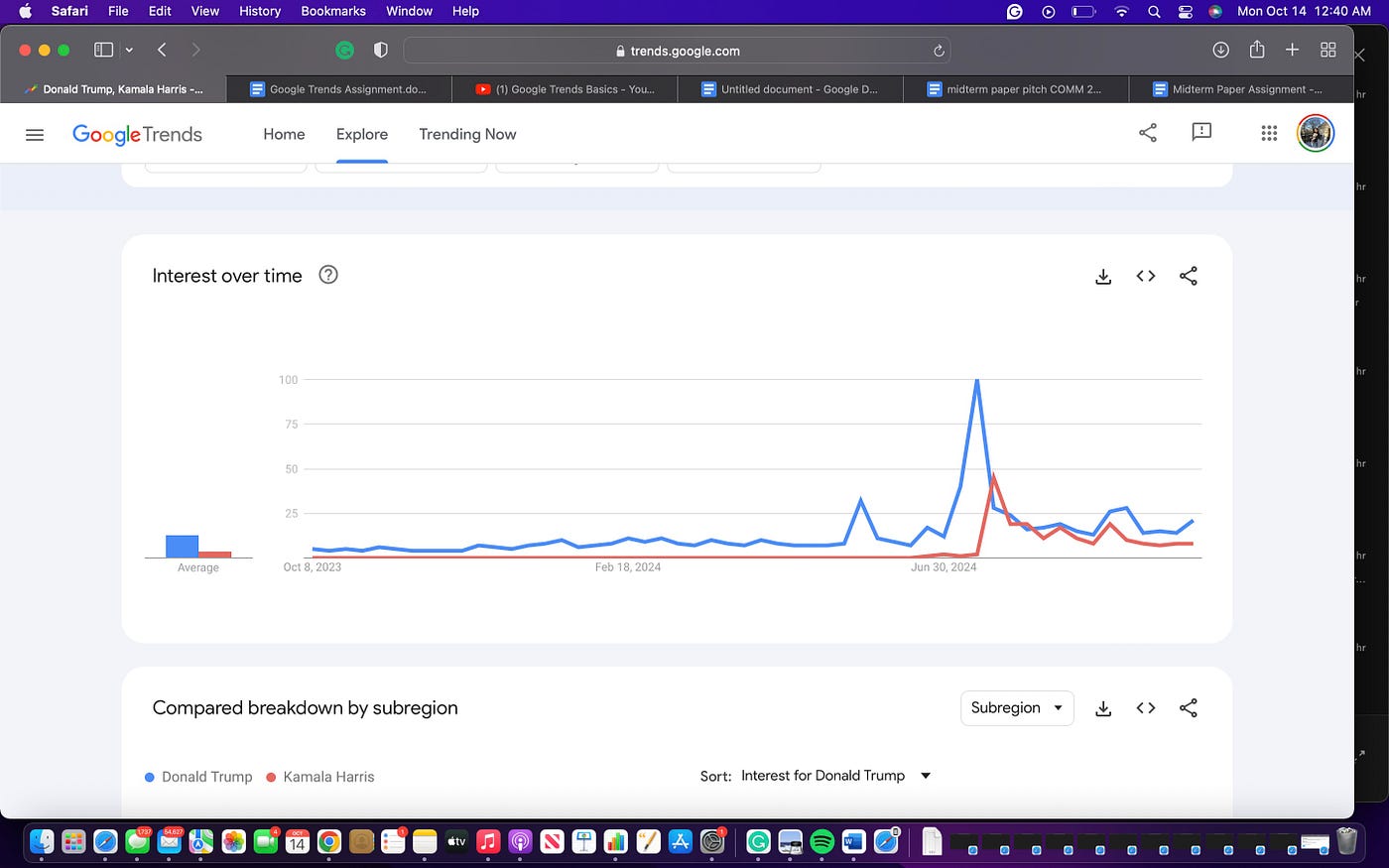Expand the sidebar options chevron in Safari

(129, 50)
